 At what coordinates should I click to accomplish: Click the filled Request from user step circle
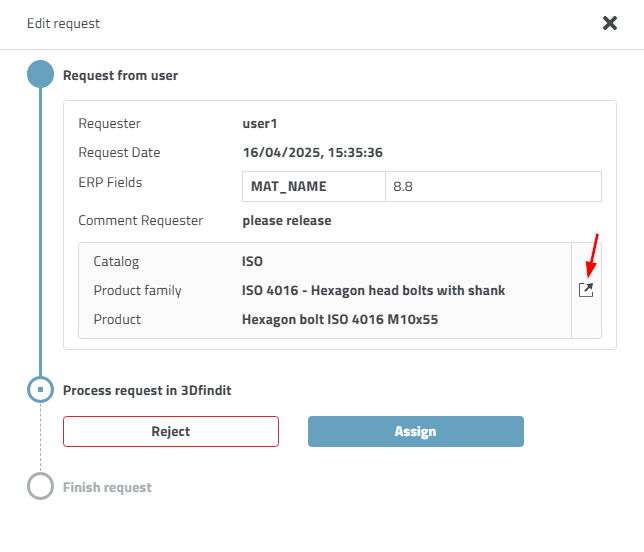[40, 75]
